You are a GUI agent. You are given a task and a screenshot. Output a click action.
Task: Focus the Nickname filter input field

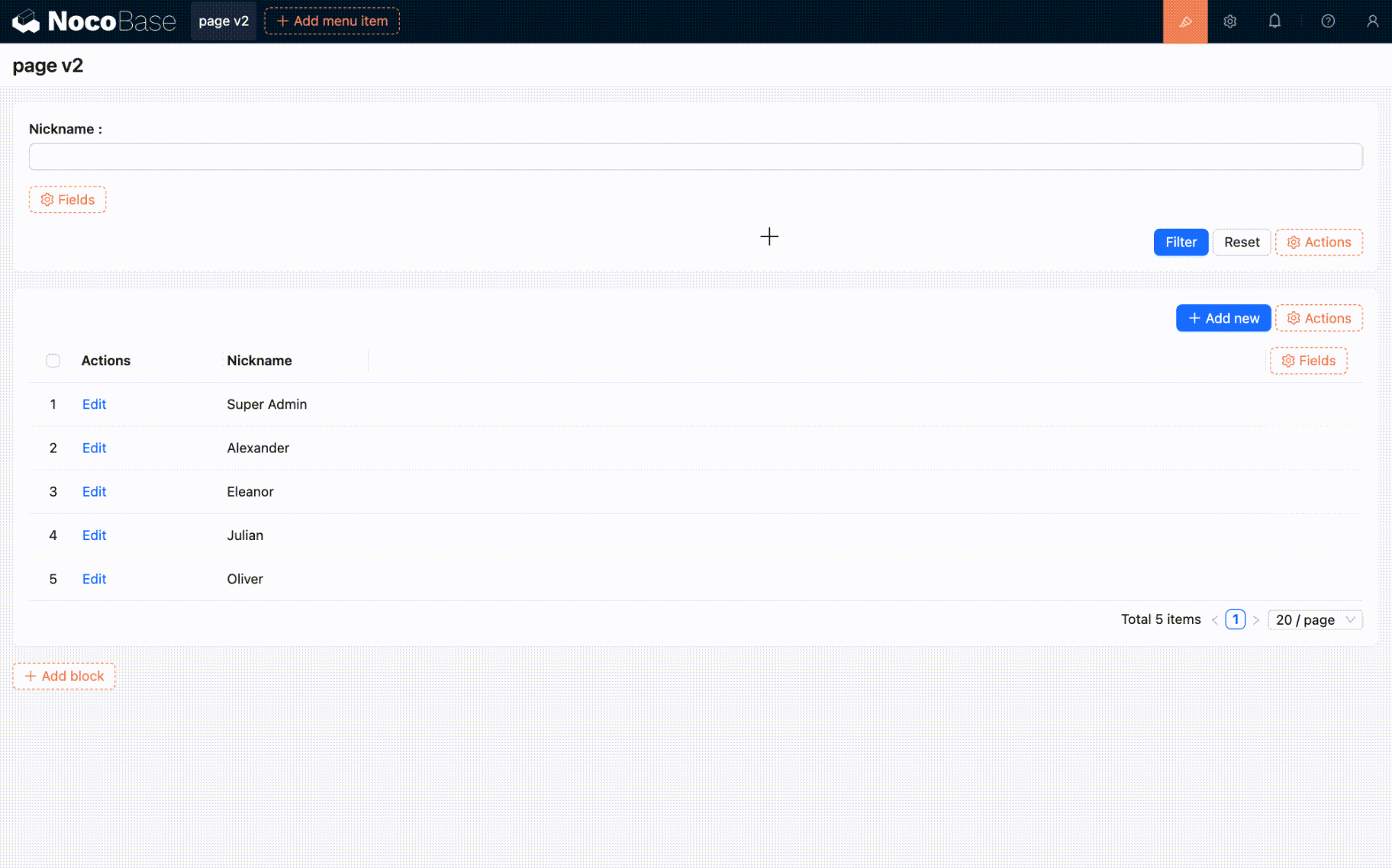[695, 157]
